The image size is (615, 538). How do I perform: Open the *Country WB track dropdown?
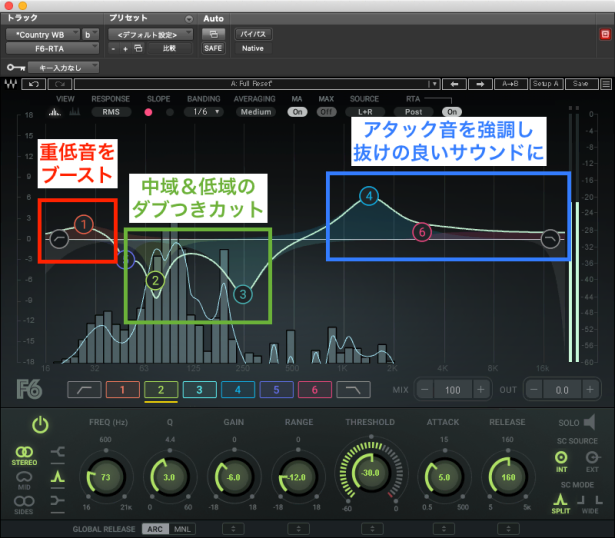(43, 35)
